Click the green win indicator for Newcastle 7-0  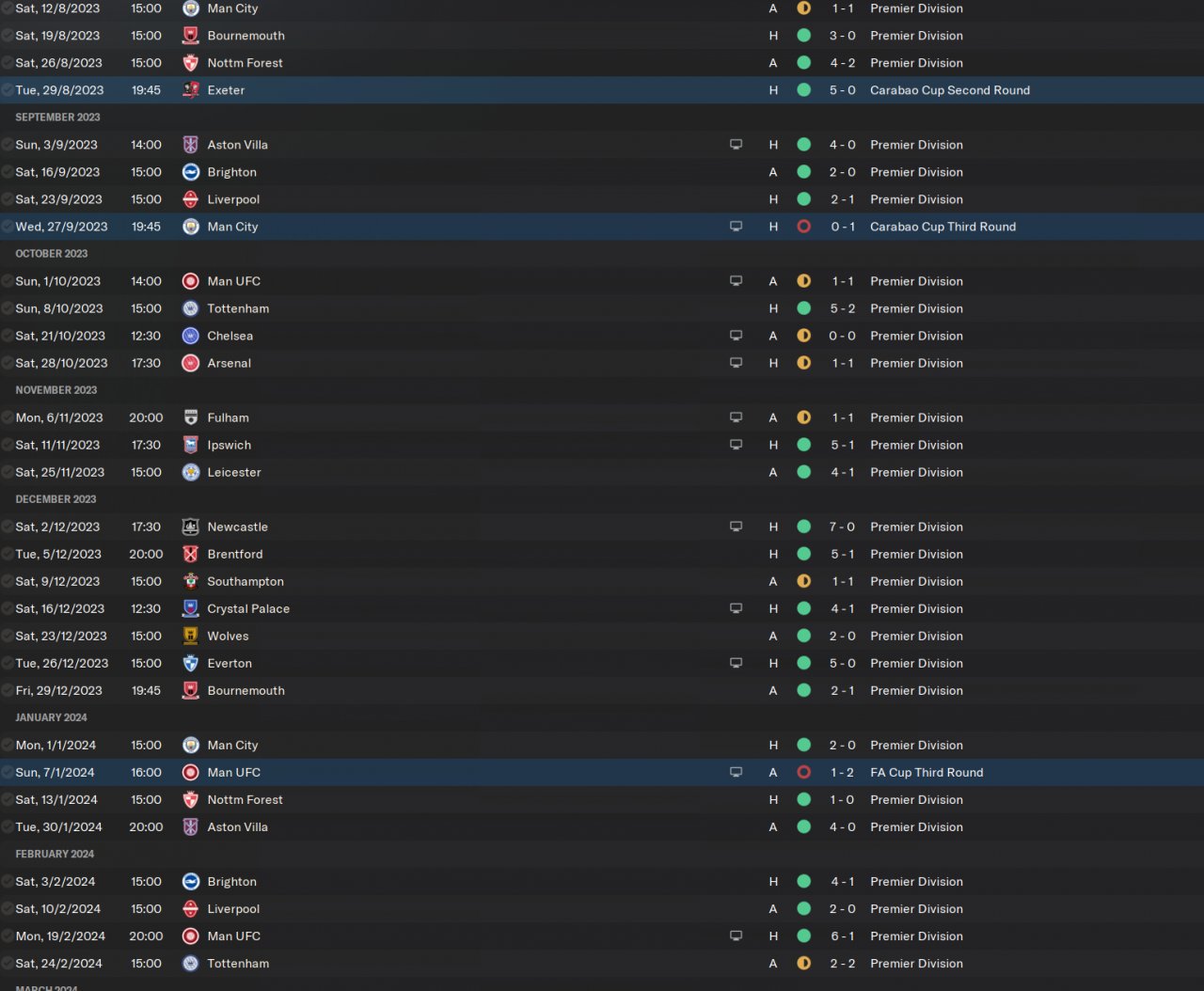(x=803, y=527)
